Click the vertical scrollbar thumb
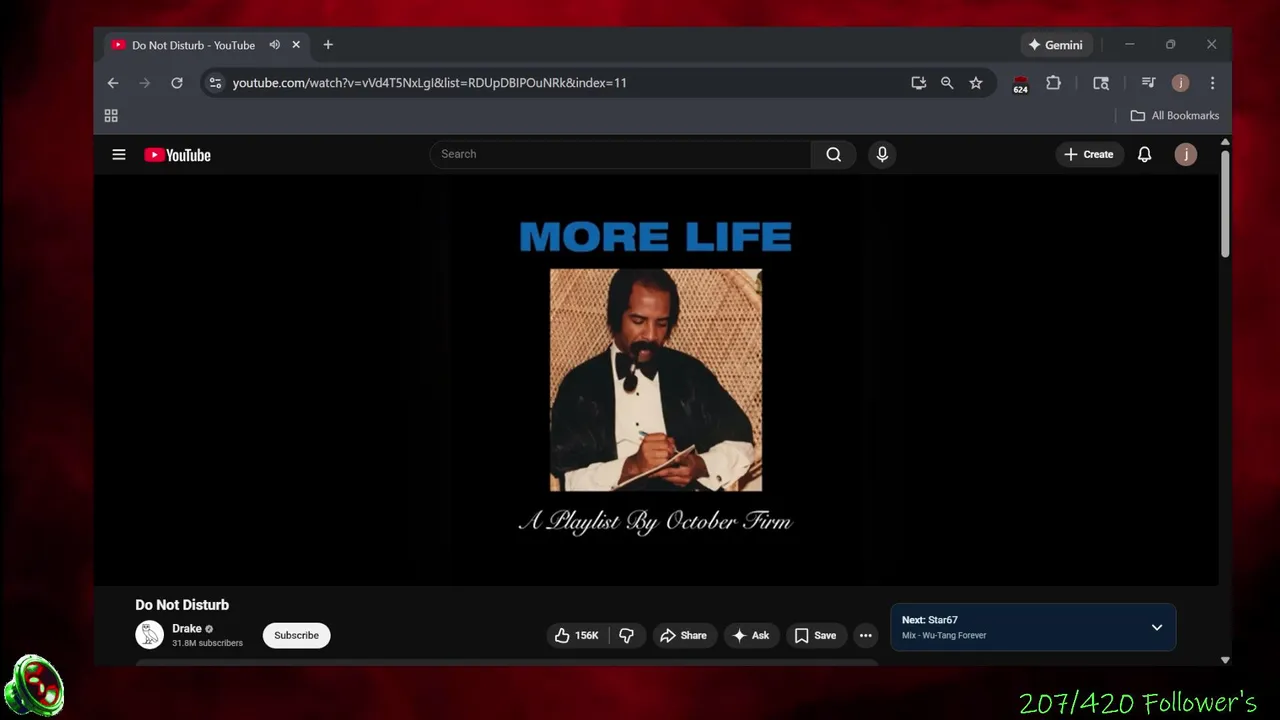This screenshot has width=1280, height=720. 1225,205
